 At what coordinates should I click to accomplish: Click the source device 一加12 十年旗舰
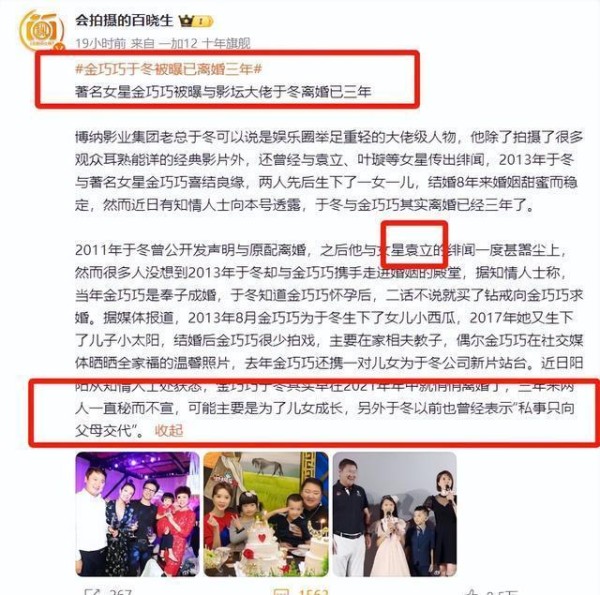pyautogui.click(x=205, y=44)
